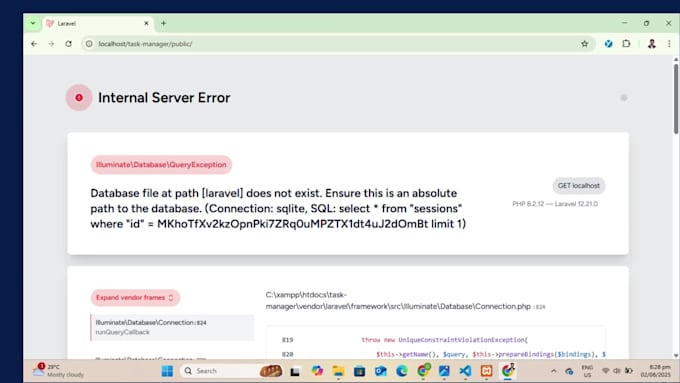Launch Copilot from the taskbar
Image resolution: width=680 pixels, height=383 pixels.
coord(317,371)
